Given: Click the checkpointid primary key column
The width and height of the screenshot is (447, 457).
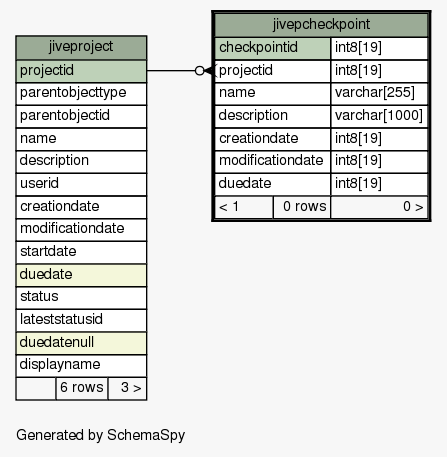Looking at the screenshot, I should 273,48.
